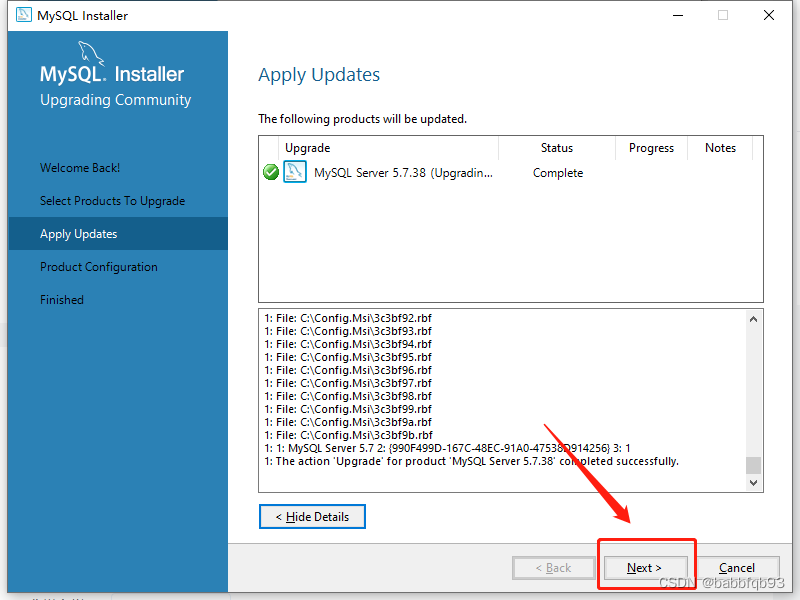Screen dimensions: 800x600
Task: Click the Status column header
Action: [x=557, y=148]
